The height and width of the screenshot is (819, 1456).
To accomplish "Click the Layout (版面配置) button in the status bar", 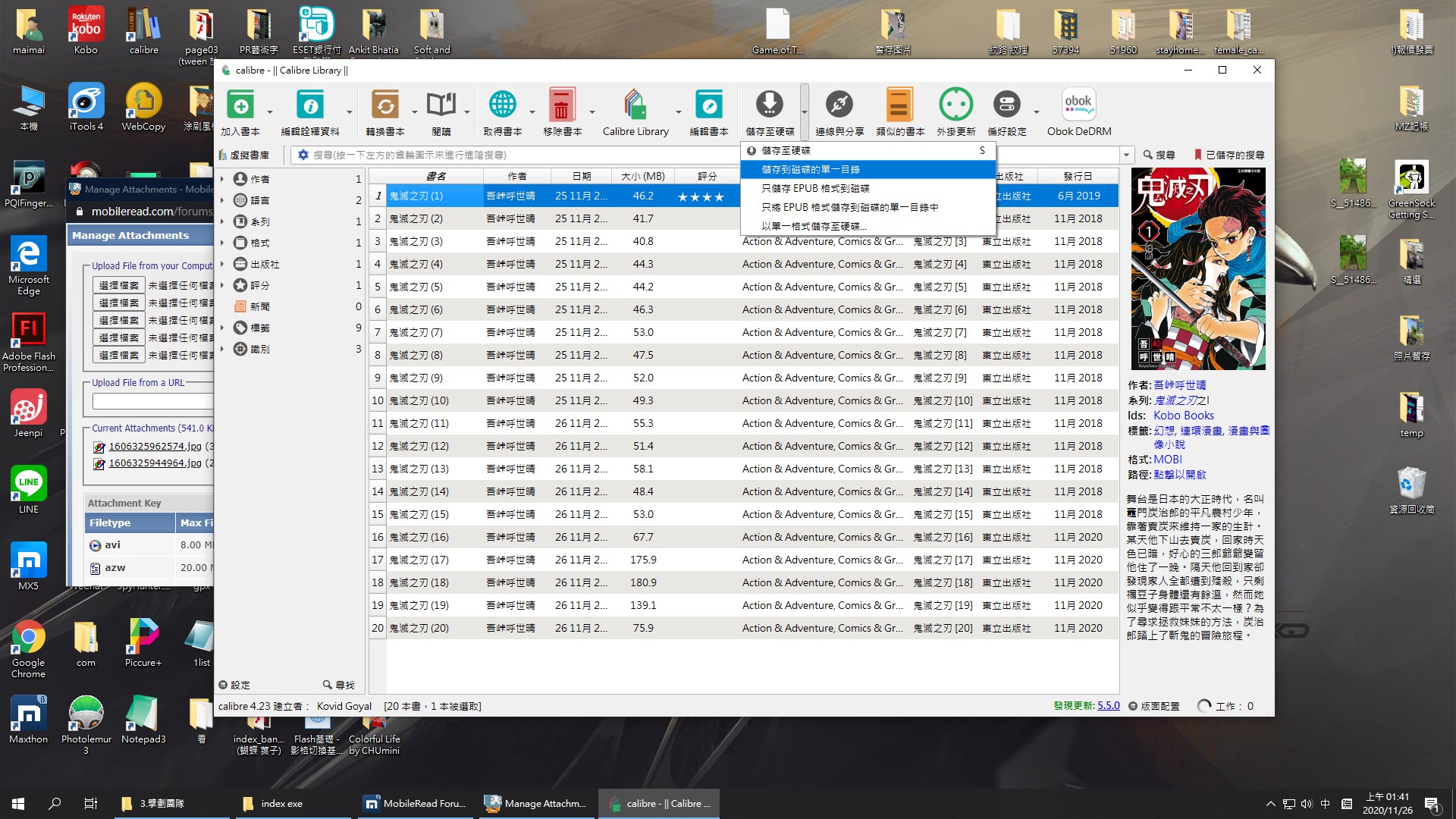I will tap(1154, 706).
